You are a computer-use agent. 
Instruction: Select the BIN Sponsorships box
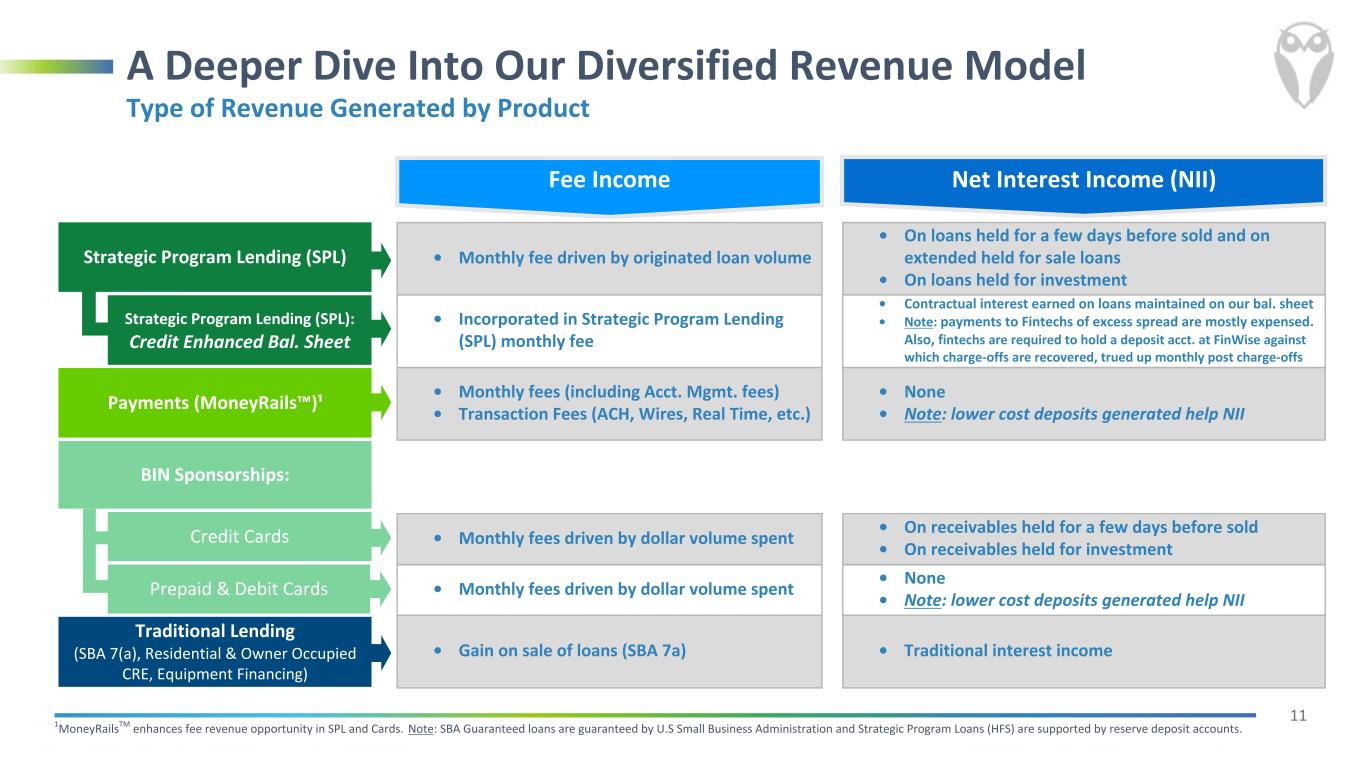coord(215,474)
